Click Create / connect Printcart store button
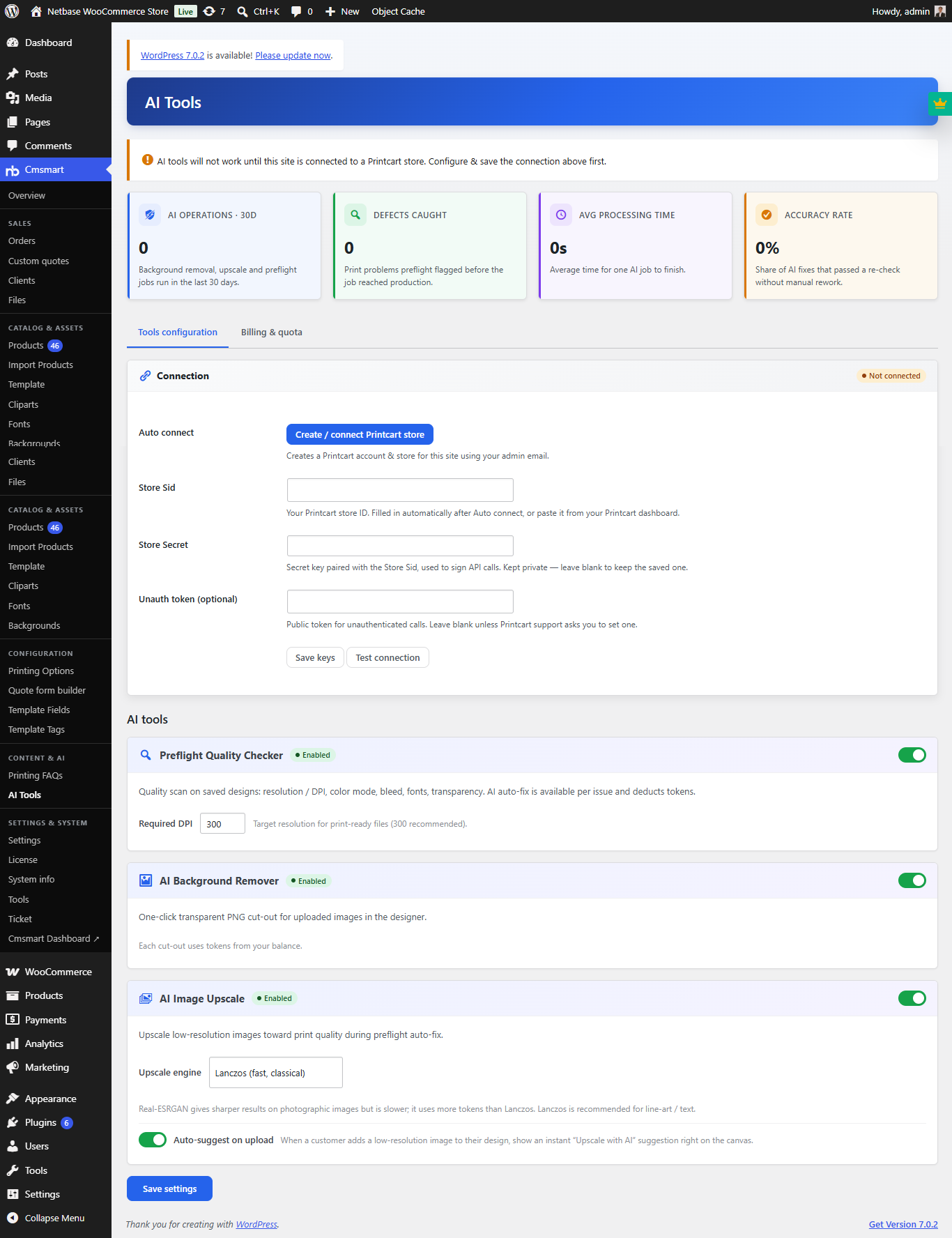952x1238 pixels. coord(360,434)
